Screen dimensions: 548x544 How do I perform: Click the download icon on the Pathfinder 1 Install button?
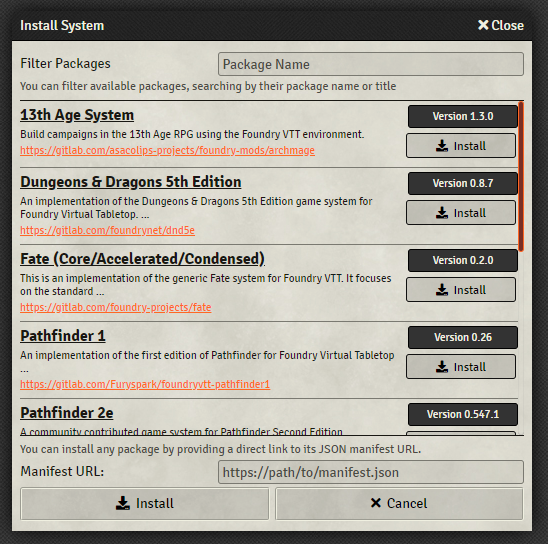coord(442,367)
